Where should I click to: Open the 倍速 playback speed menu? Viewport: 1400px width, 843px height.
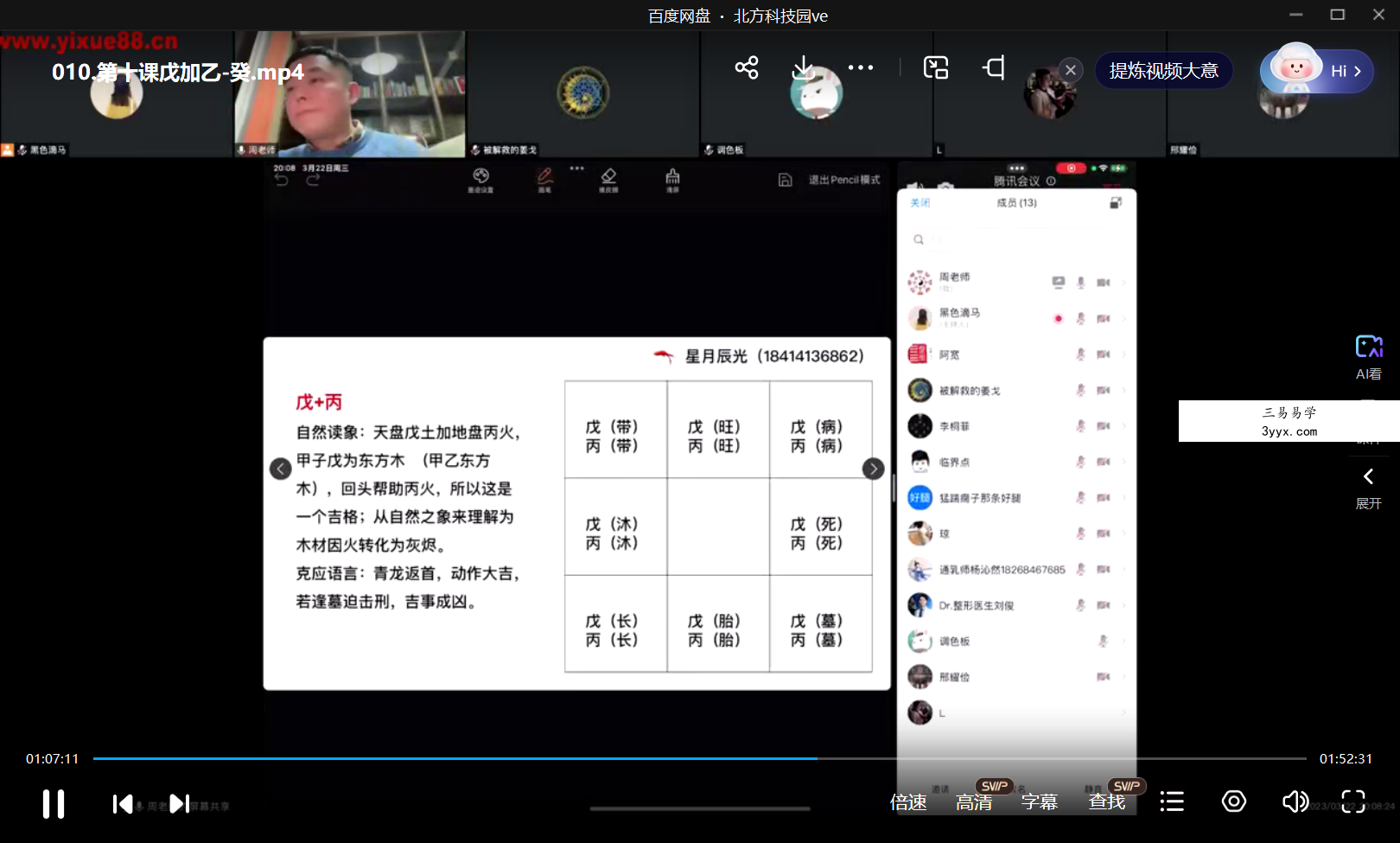(908, 802)
